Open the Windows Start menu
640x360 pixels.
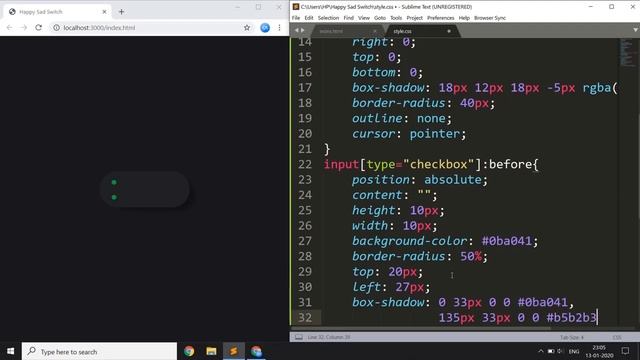tap(11, 351)
